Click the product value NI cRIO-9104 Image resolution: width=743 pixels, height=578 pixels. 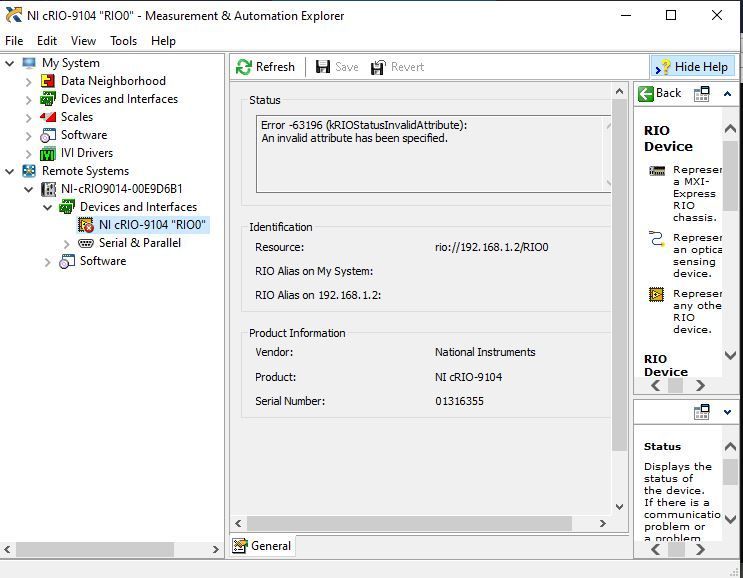[468, 377]
